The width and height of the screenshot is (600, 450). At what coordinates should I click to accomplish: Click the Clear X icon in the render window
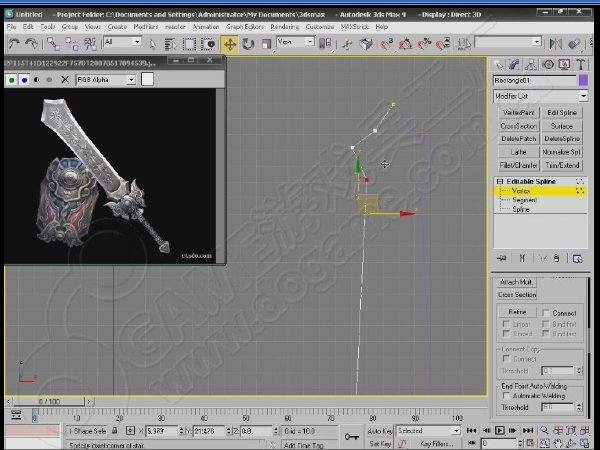pos(65,80)
